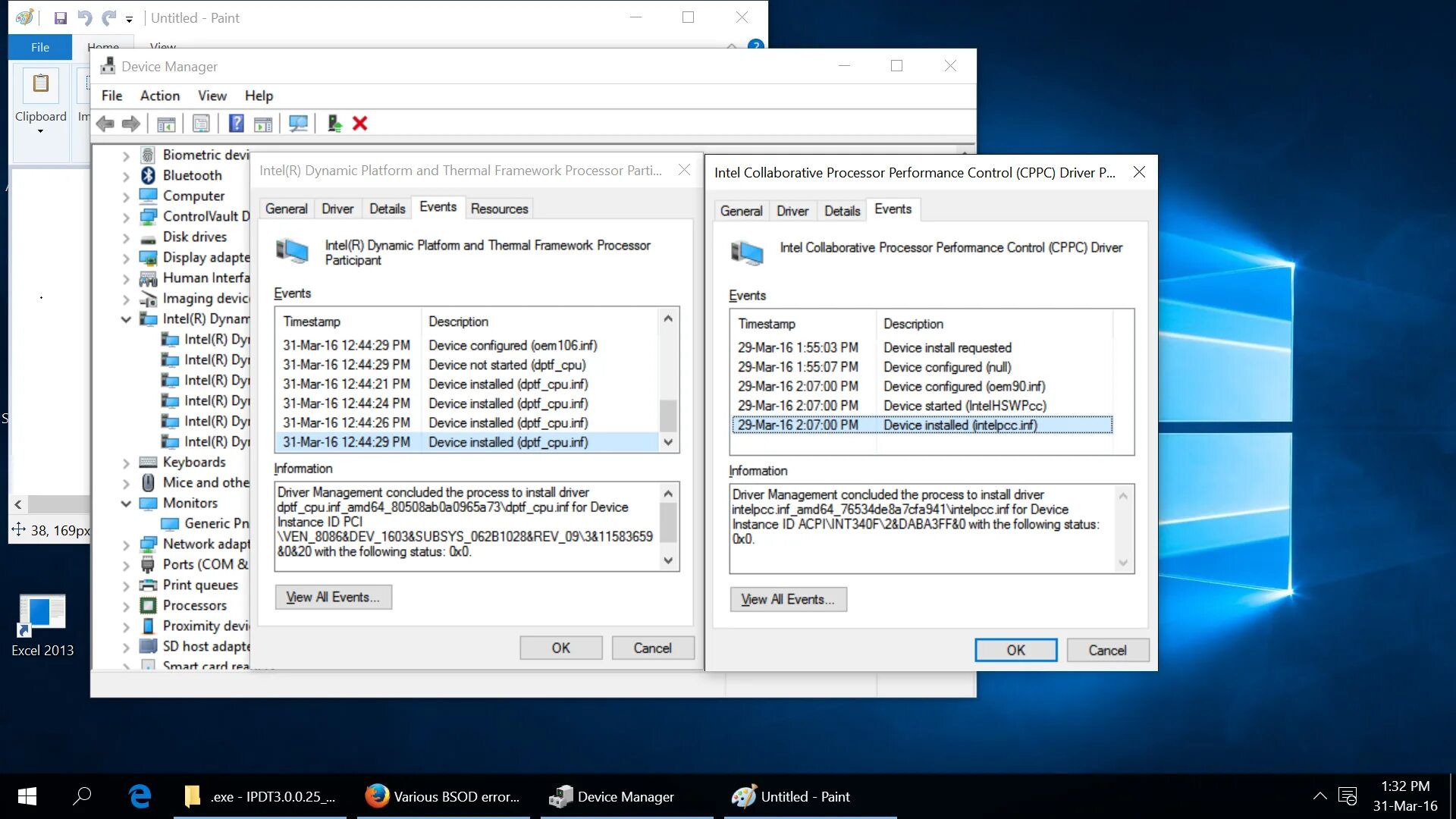The width and height of the screenshot is (1456, 819).
Task: Click the Timestamp column header in CPPC dialog
Action: (x=803, y=324)
